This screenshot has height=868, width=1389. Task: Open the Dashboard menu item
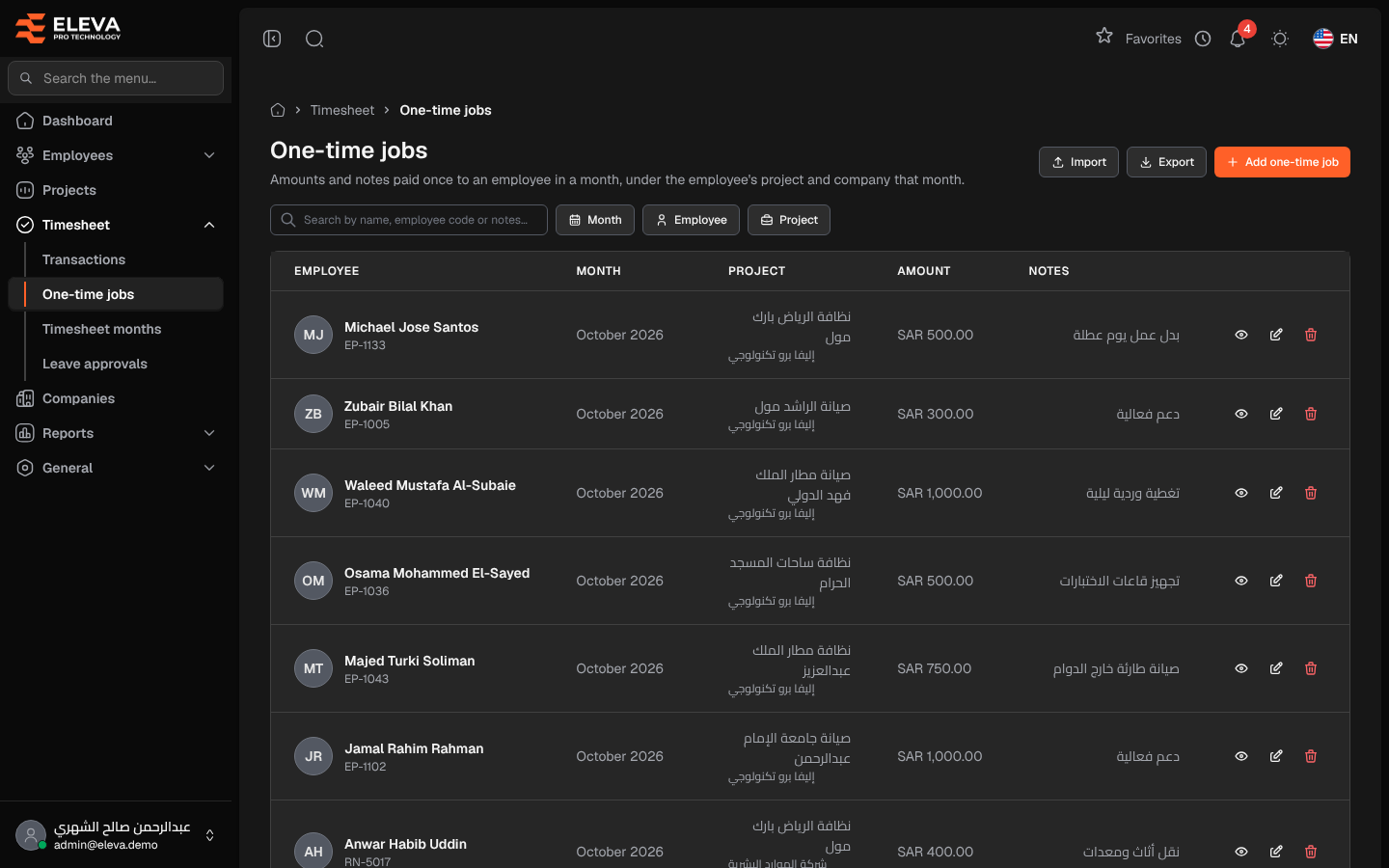pos(116,121)
